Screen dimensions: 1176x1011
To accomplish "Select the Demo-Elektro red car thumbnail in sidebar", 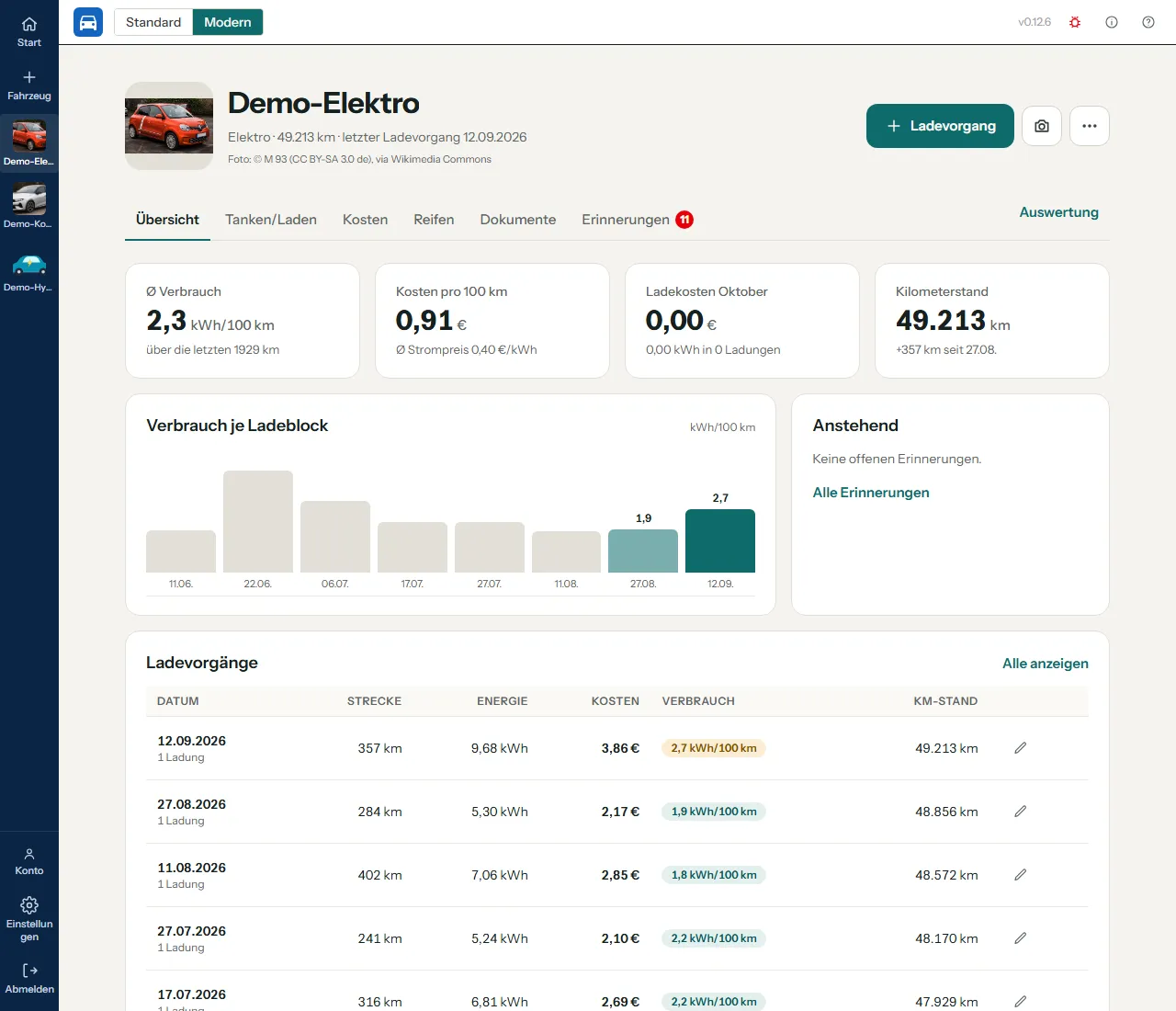I will click(x=29, y=136).
